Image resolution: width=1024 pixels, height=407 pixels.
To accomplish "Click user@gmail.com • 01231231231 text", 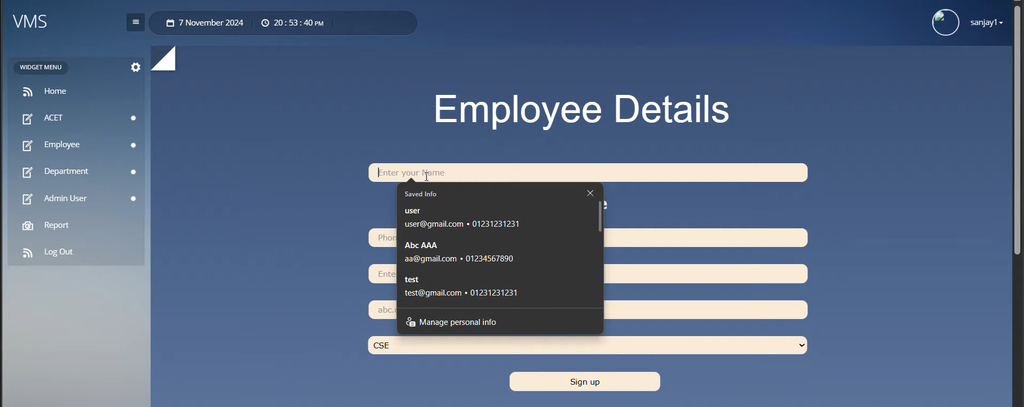I will tap(462, 224).
